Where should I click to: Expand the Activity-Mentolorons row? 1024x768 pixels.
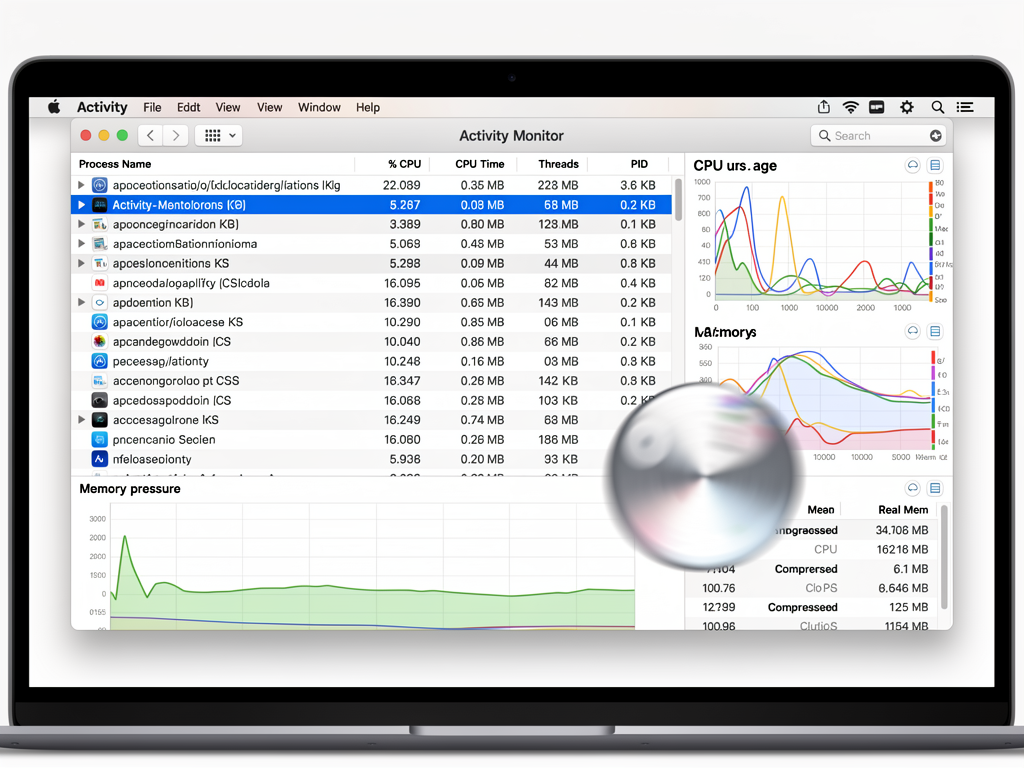pos(81,204)
